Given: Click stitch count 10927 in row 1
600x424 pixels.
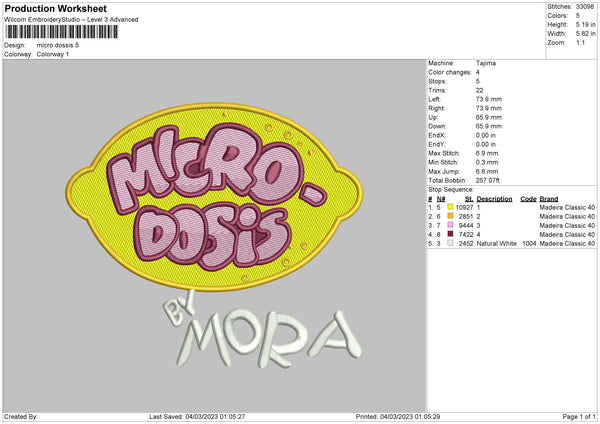Looking at the screenshot, I should click(464, 207).
